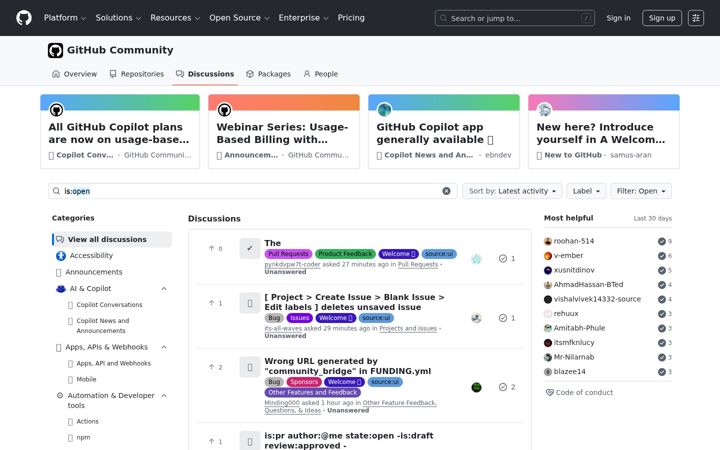Click the 'Other Features and Feedback' label
Screen dimensions: 720x450
[x=313, y=393]
